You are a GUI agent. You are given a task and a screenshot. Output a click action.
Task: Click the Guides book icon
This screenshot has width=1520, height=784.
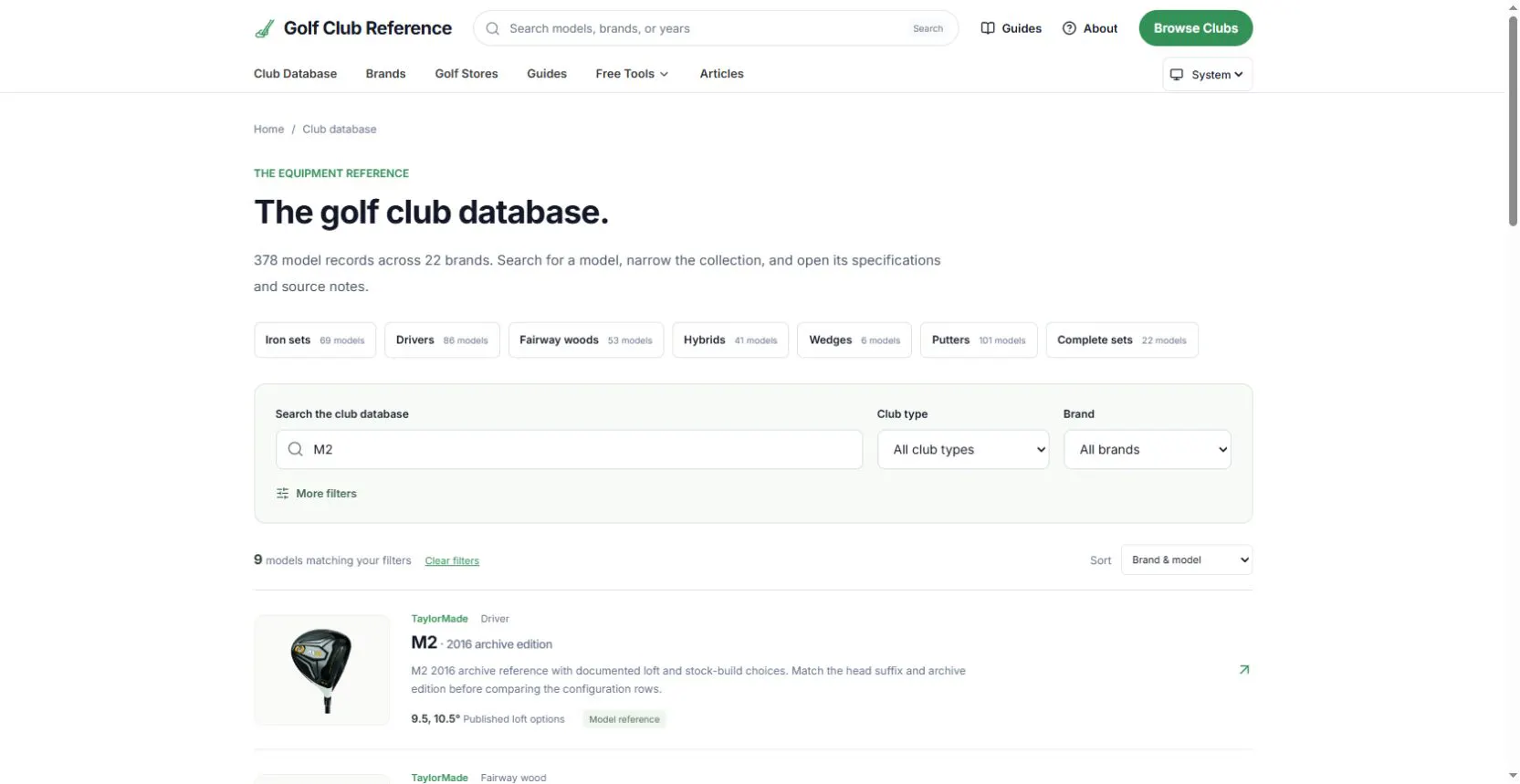coord(988,28)
